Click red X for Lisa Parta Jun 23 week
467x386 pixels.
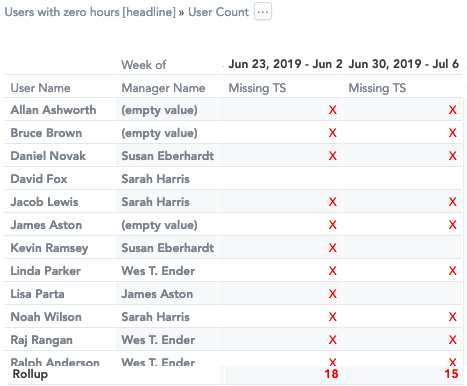pos(332,294)
